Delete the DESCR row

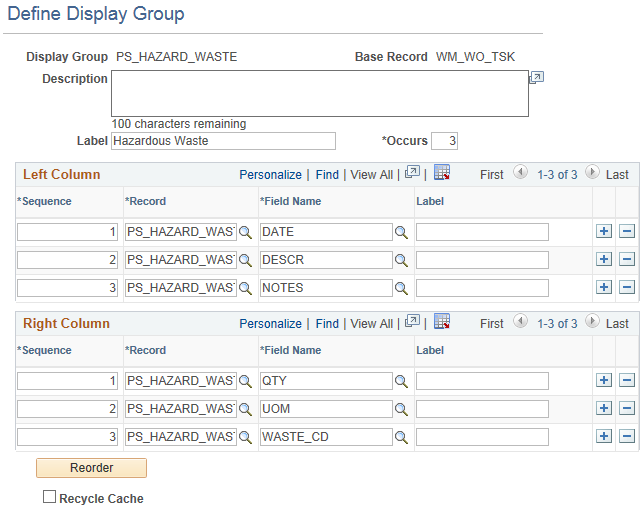click(x=627, y=259)
